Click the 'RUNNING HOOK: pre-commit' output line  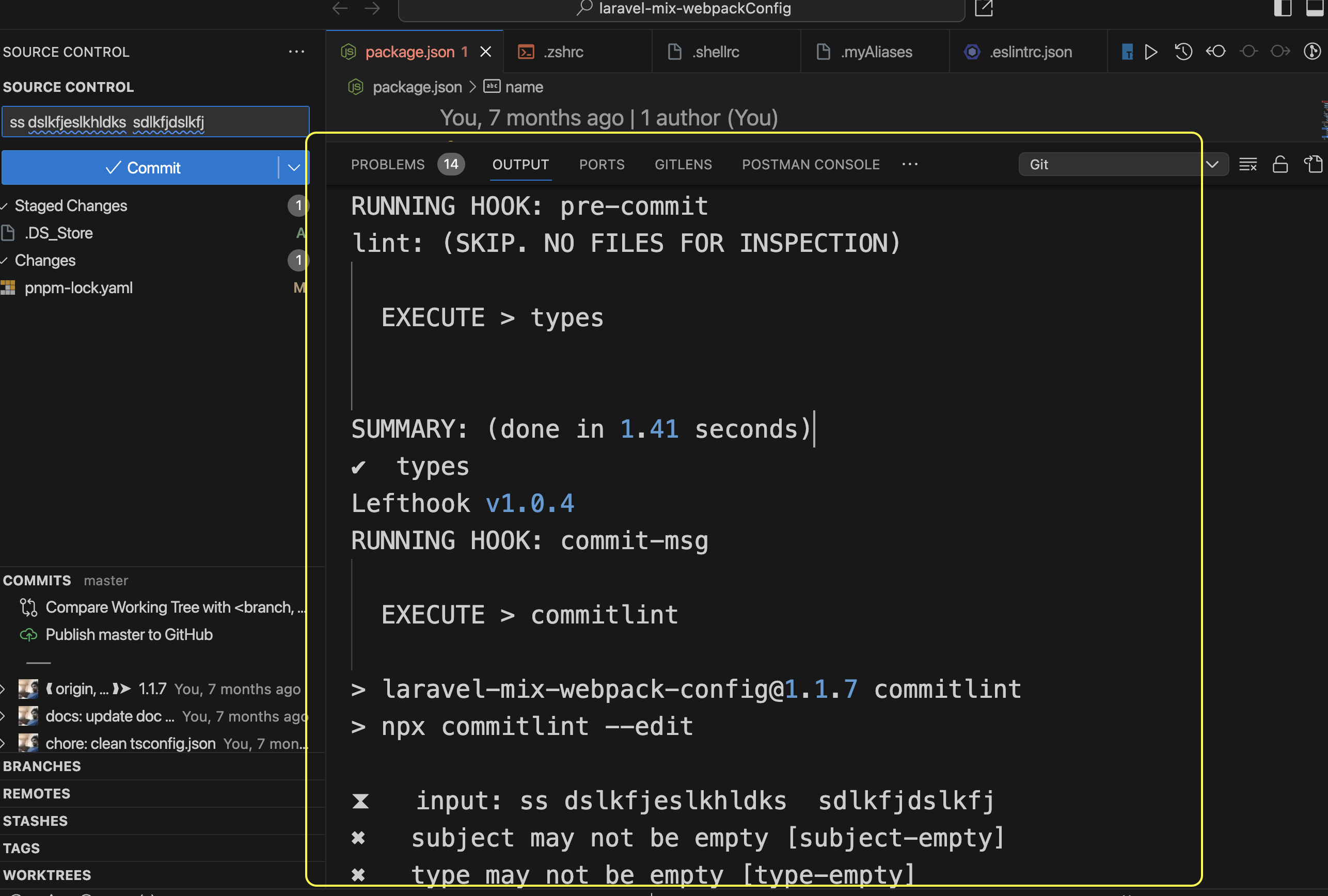coord(530,206)
